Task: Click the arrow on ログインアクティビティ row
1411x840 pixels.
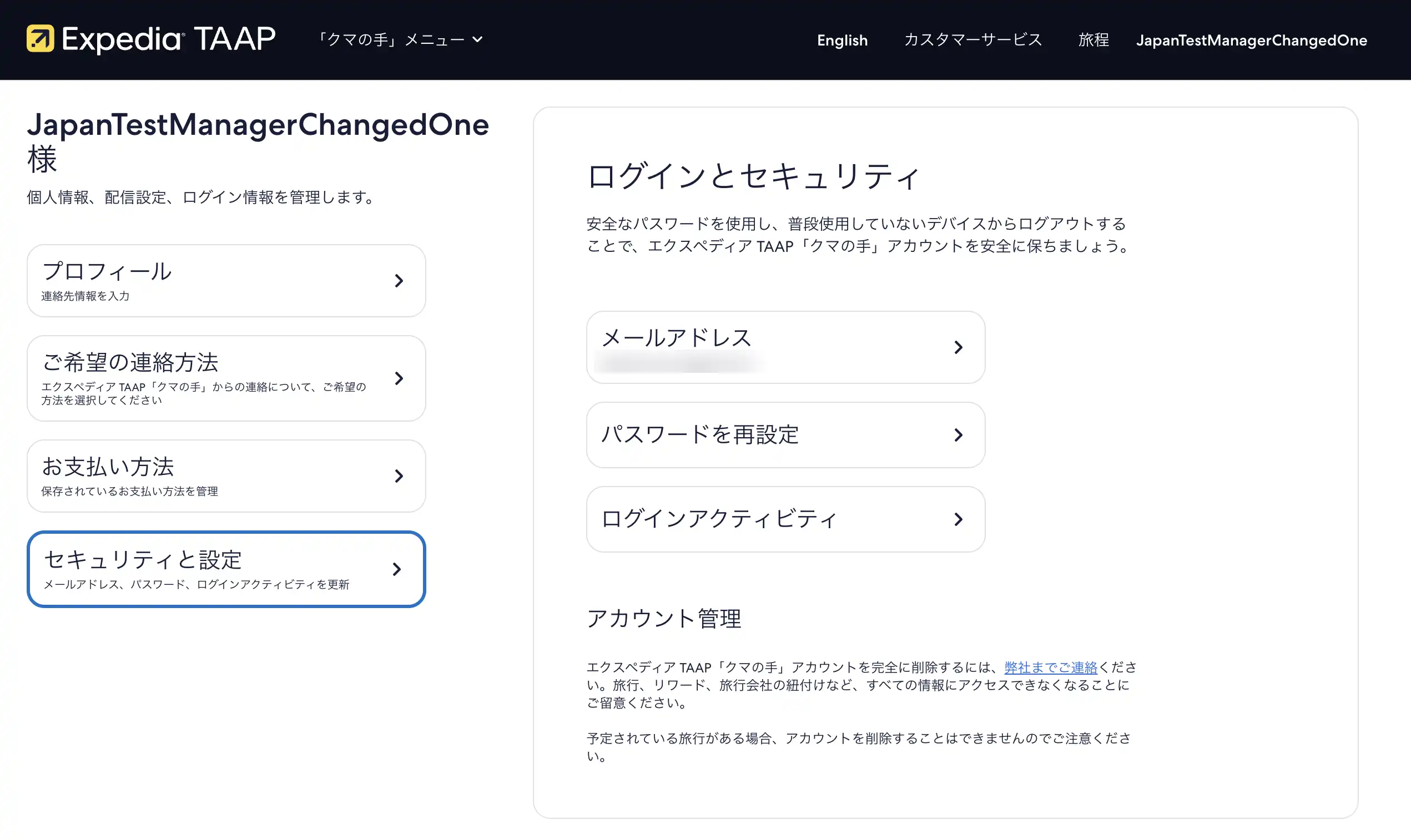Action: [958, 519]
